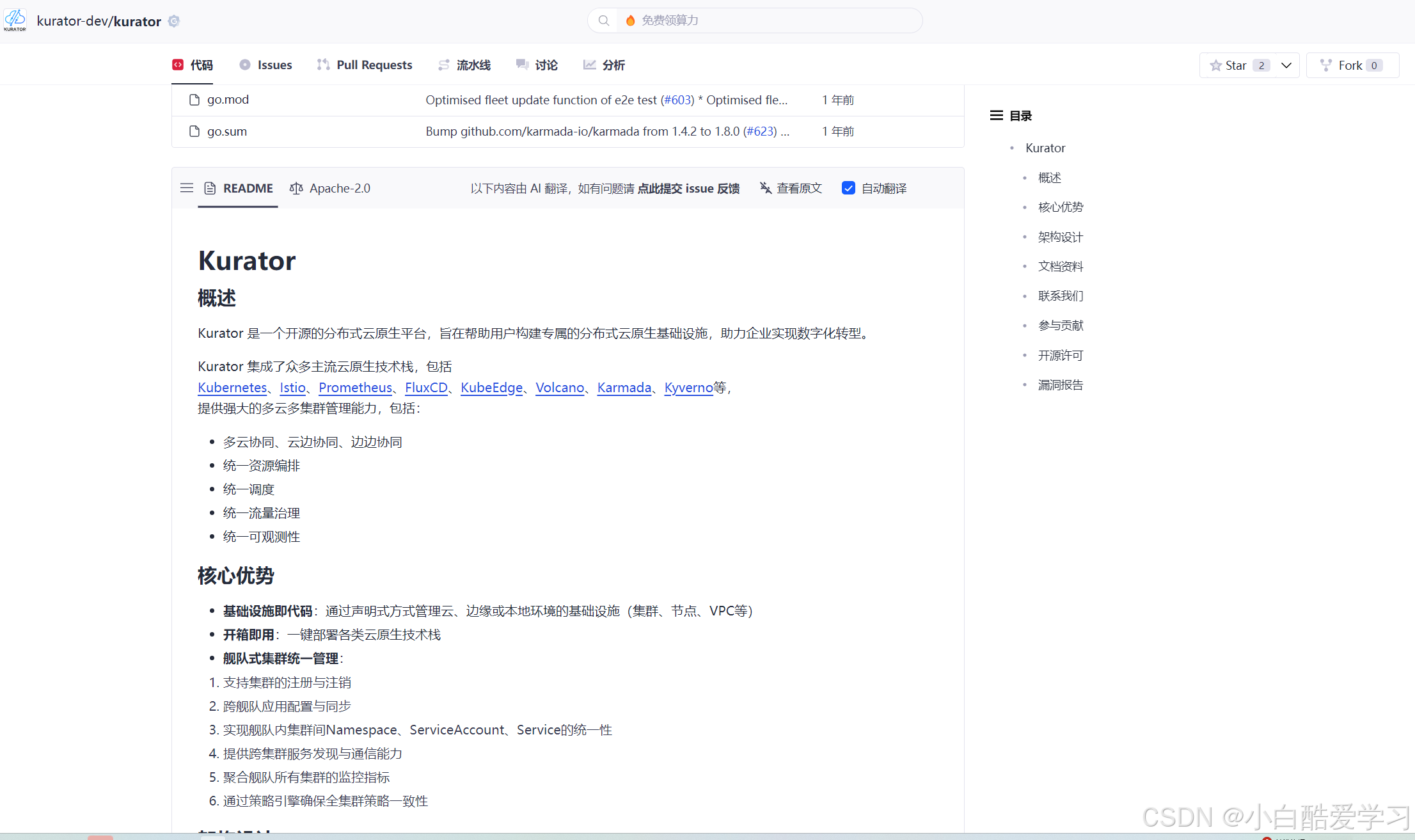This screenshot has width=1415, height=840.
Task: Click the README outline hamburger icon
Action: click(x=187, y=188)
